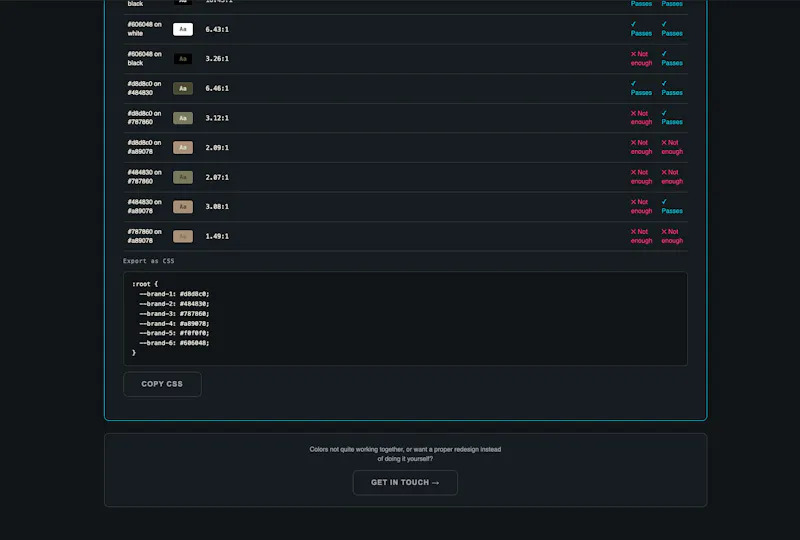
Task: Select the Aa swatch for #606048 on white
Action: tap(183, 29)
